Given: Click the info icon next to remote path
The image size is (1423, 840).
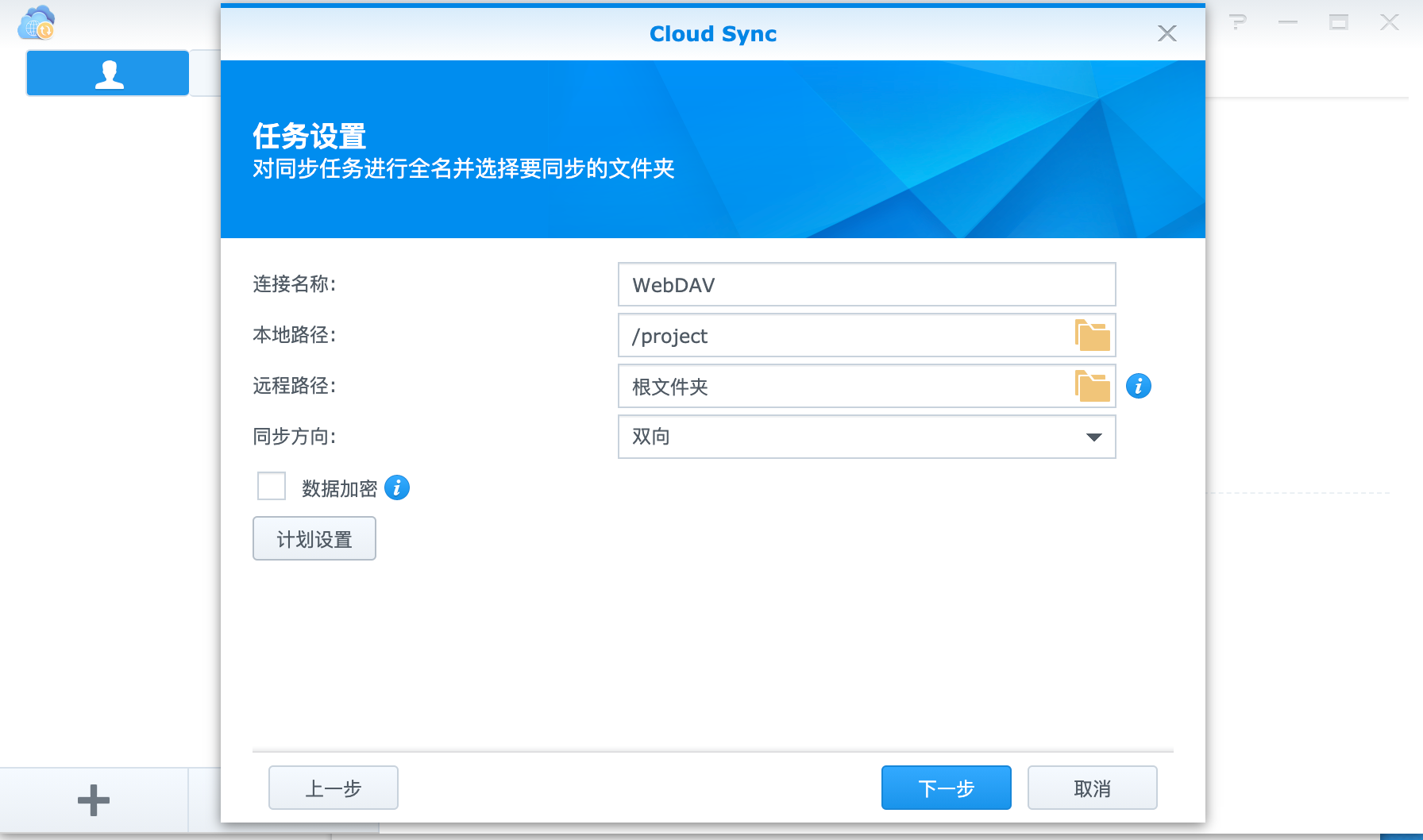Looking at the screenshot, I should 1140,387.
